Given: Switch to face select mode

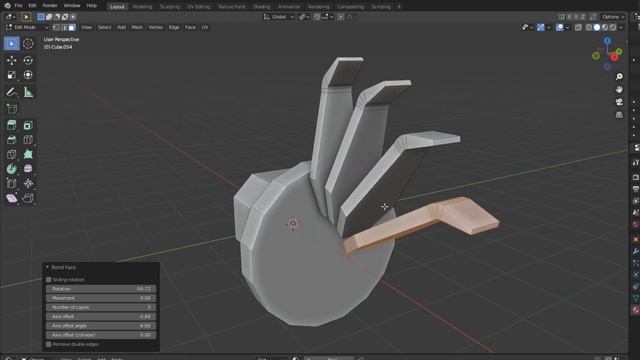Looking at the screenshot, I should click(x=72, y=27).
